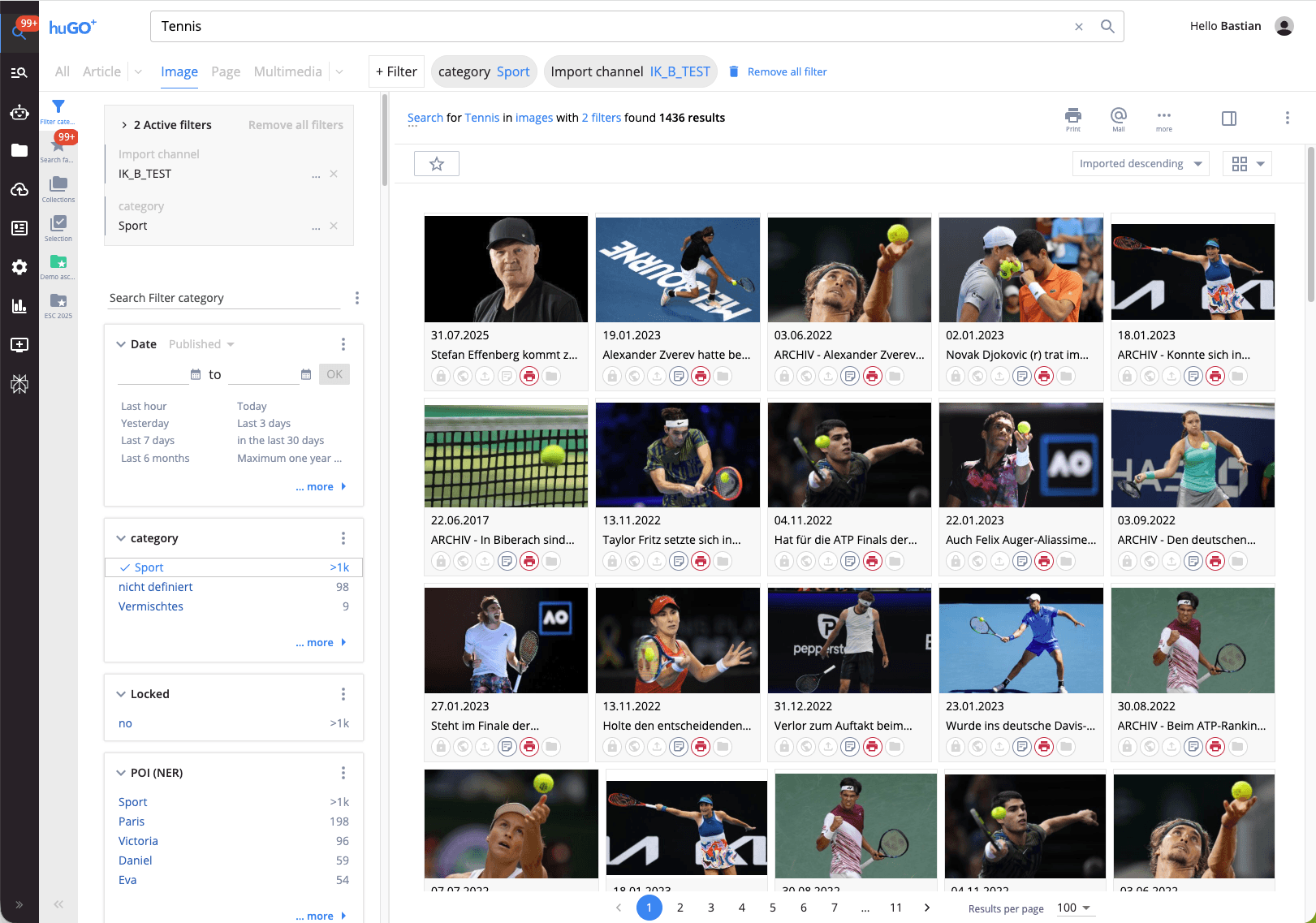Click lock icon under Novak Djokovic image
The height and width of the screenshot is (923, 1316).
pos(956,376)
